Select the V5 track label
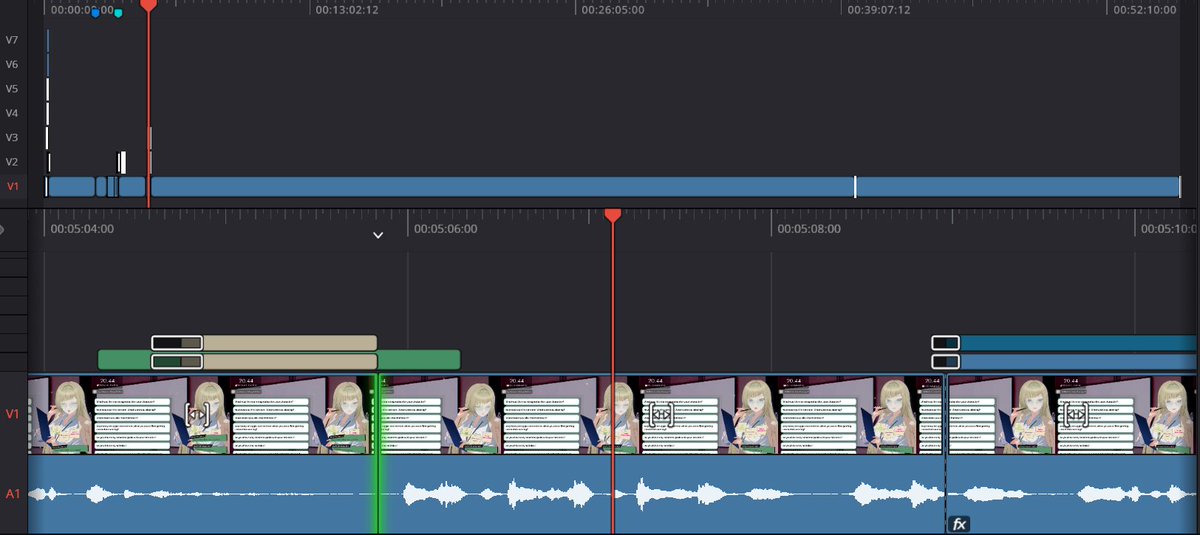 [x=12, y=89]
